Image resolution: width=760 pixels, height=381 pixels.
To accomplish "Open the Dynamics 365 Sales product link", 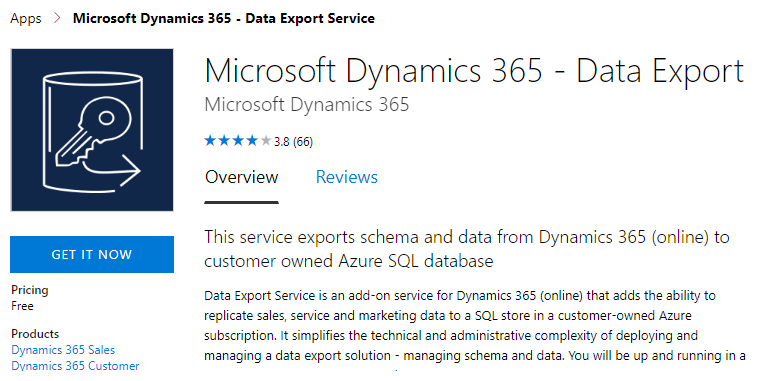I will [x=63, y=350].
